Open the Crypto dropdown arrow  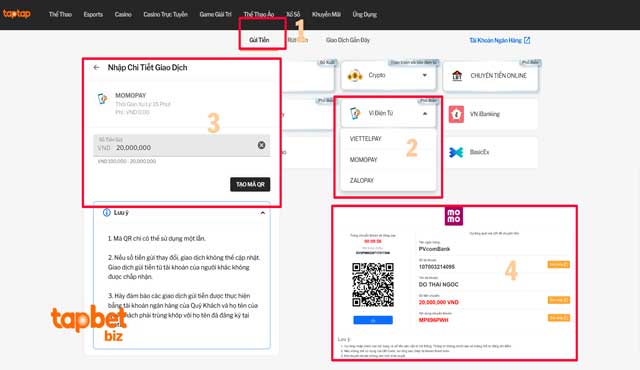pyautogui.click(x=424, y=75)
